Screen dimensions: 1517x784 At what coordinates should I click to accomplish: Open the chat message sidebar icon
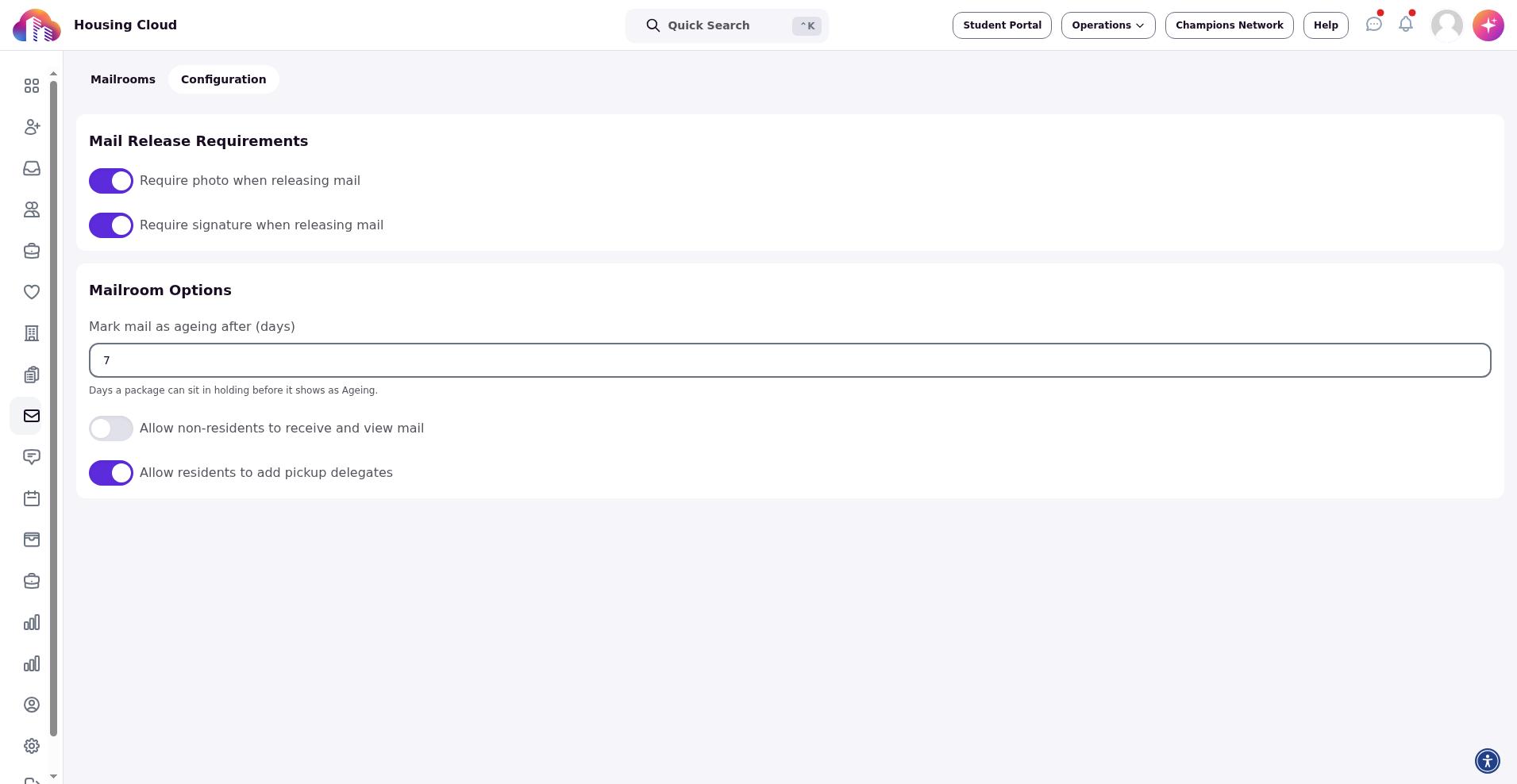point(32,457)
